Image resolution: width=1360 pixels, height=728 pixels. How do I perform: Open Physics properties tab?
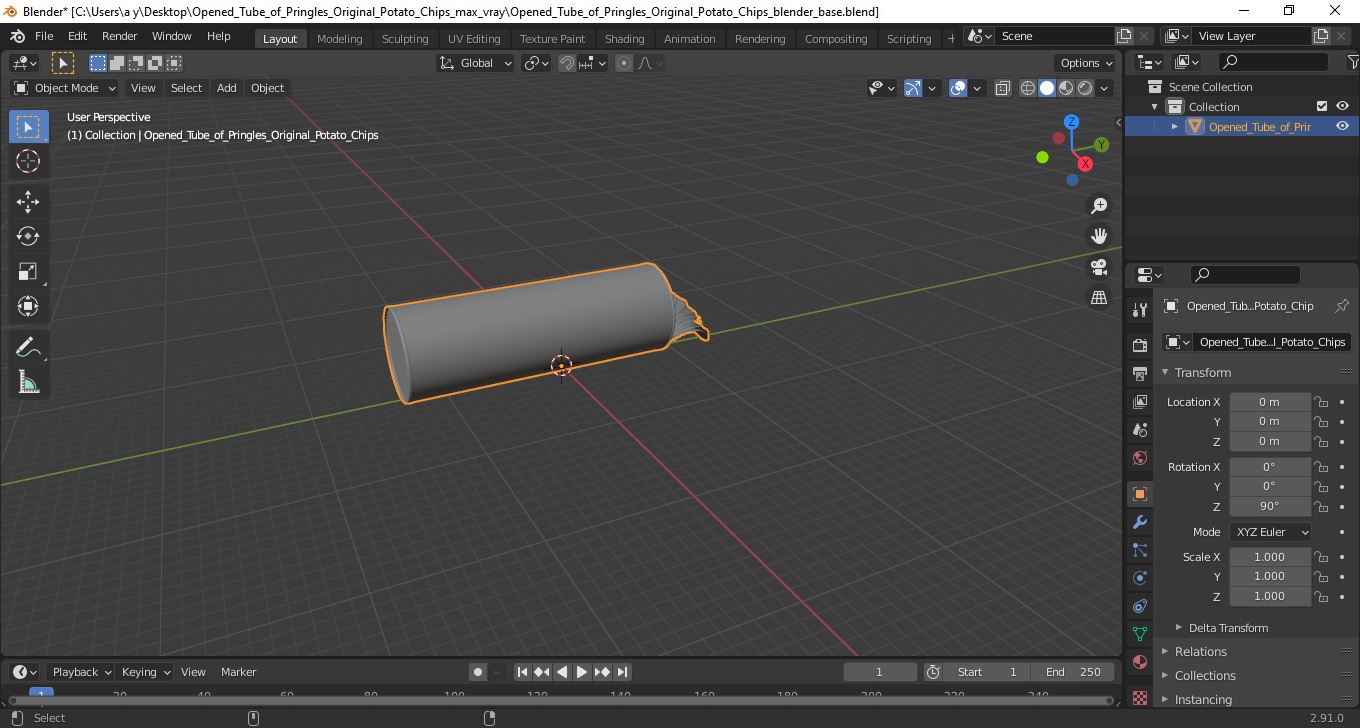[1139, 578]
